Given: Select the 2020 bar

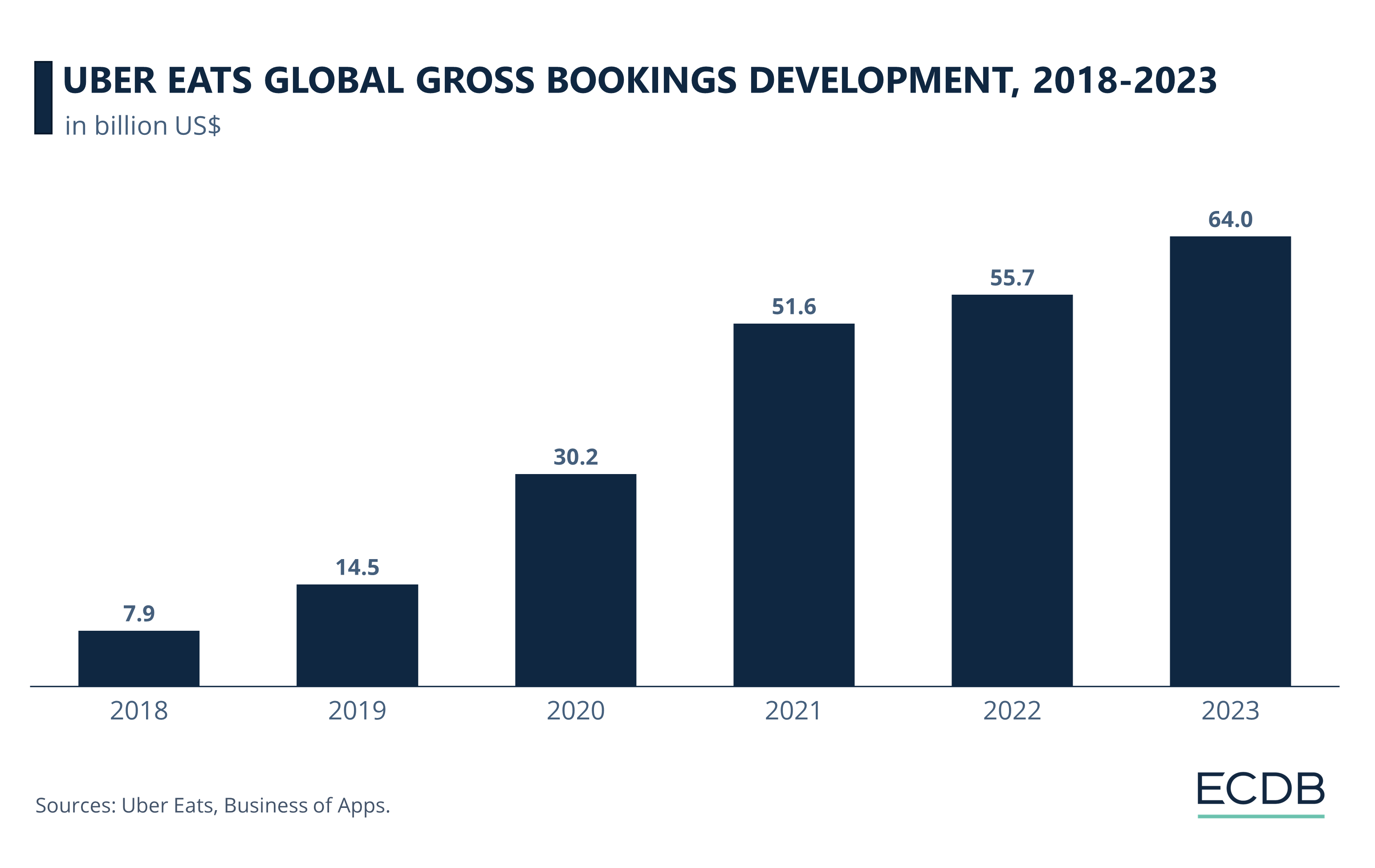Looking at the screenshot, I should [x=576, y=579].
